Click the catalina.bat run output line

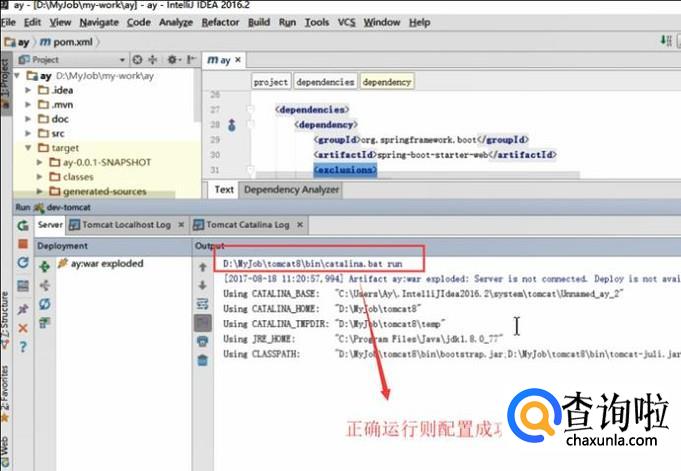tap(313, 264)
